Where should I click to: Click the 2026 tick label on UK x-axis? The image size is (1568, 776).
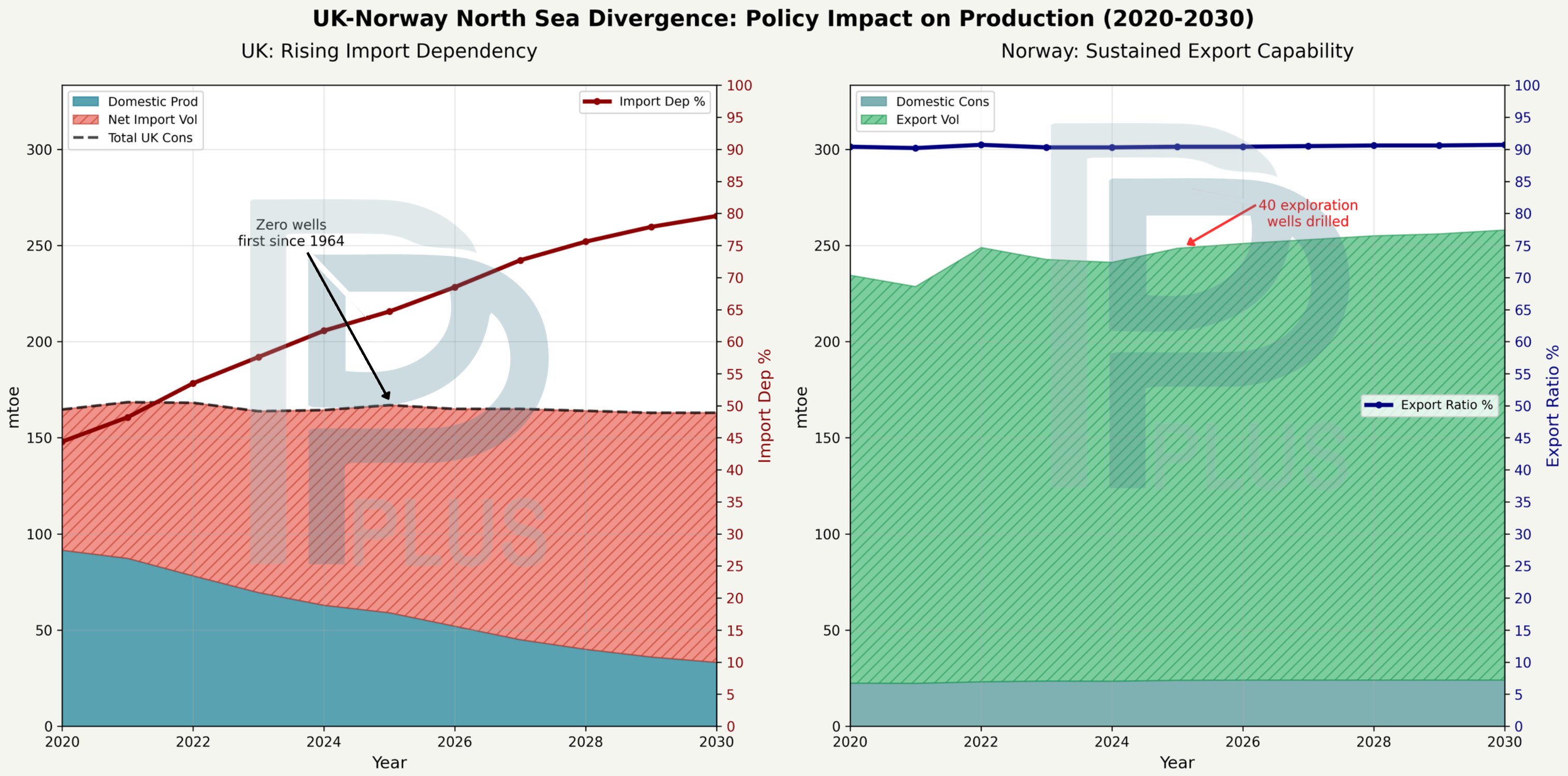(454, 742)
